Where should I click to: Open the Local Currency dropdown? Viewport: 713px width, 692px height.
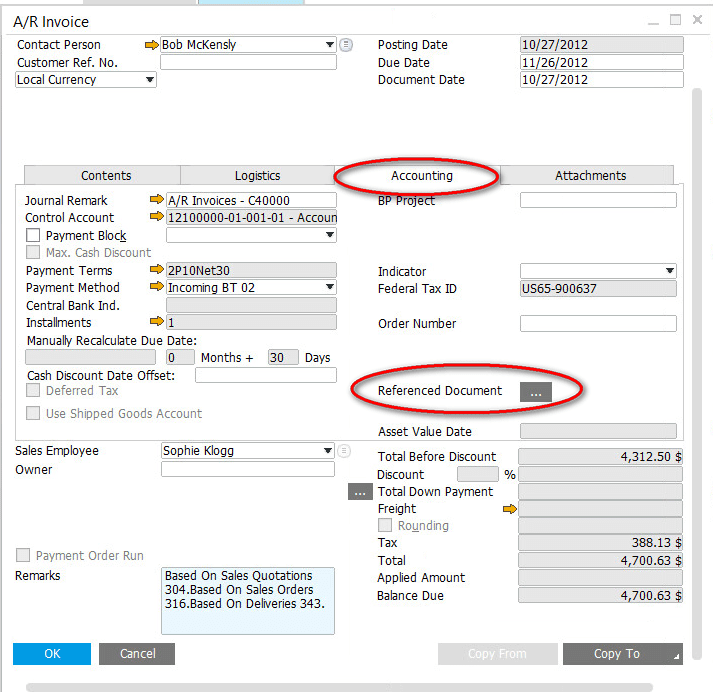pyautogui.click(x=150, y=80)
